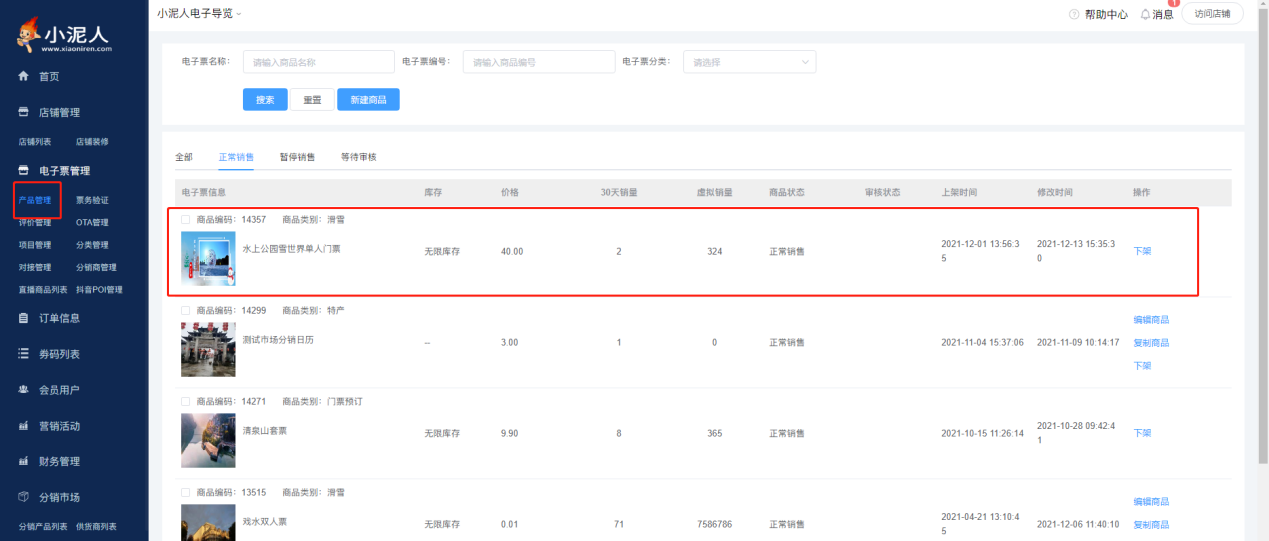Viewport: 1269px width, 541px height.
Task: Open notifications via the 消息 bell icon
Action: point(1145,14)
